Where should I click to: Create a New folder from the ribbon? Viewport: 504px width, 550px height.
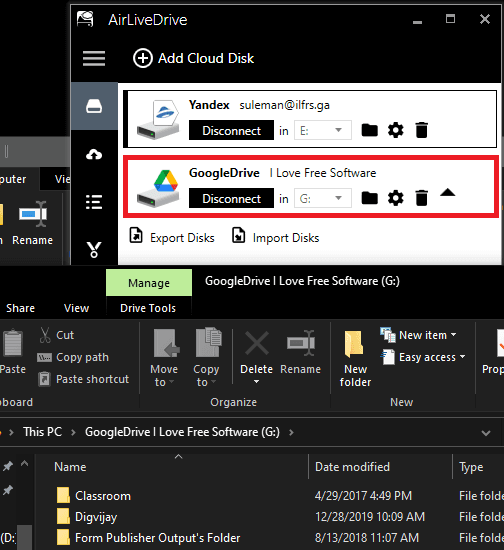355,358
